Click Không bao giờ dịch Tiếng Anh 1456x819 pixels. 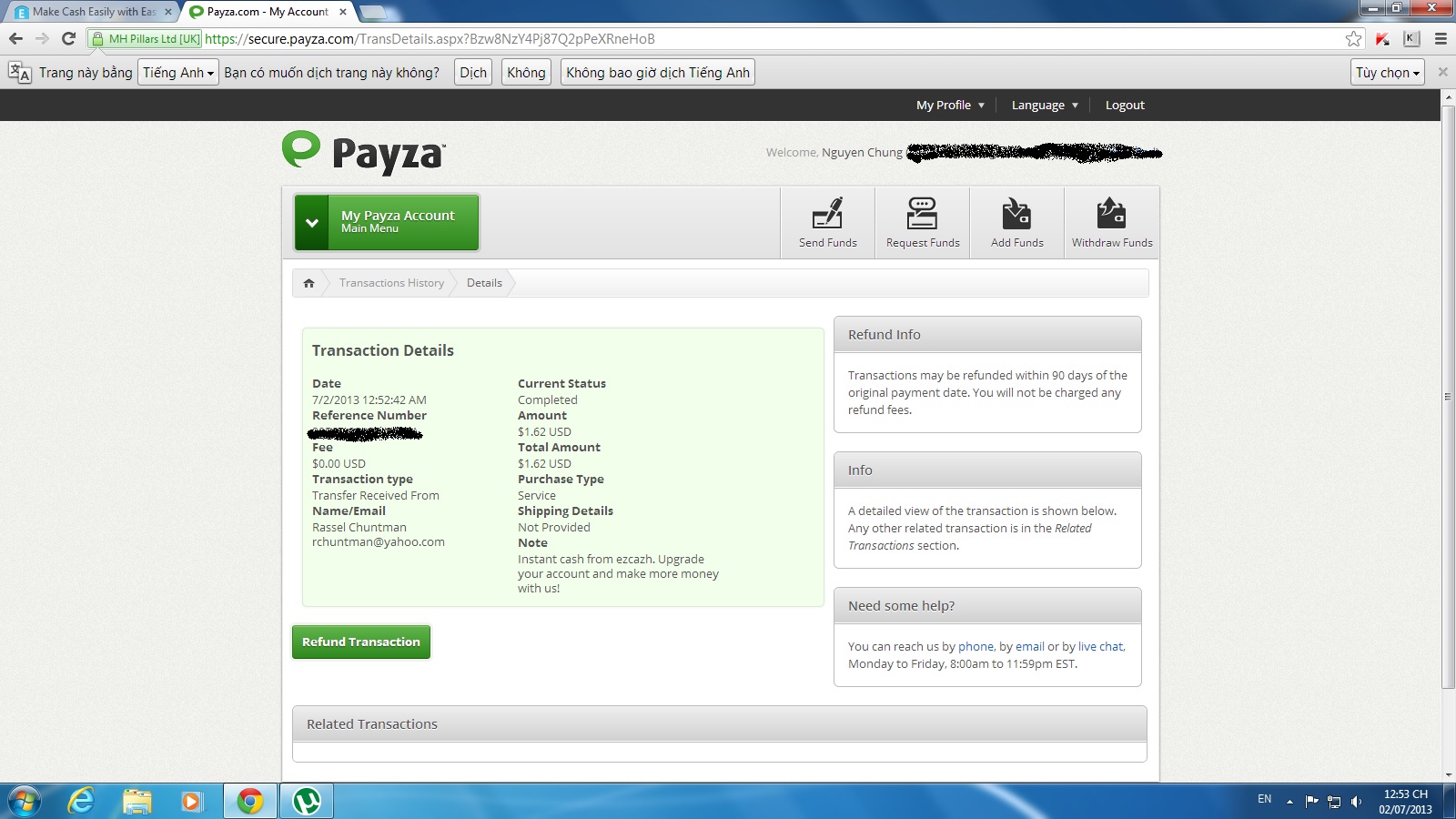point(658,73)
